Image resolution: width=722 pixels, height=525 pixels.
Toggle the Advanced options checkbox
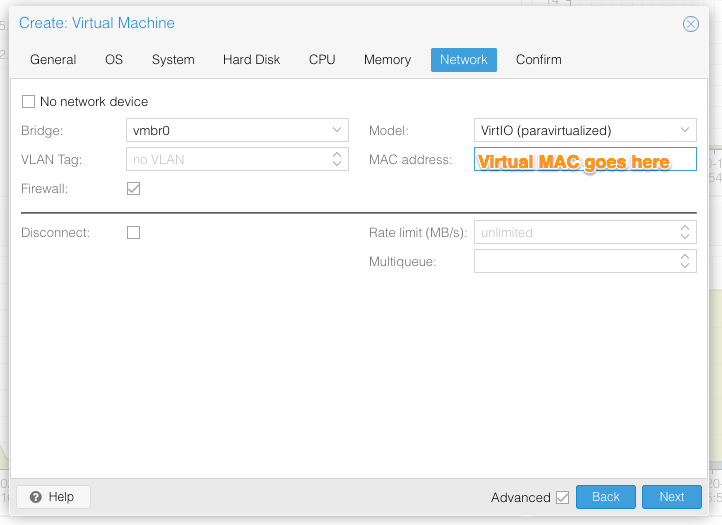(x=562, y=497)
